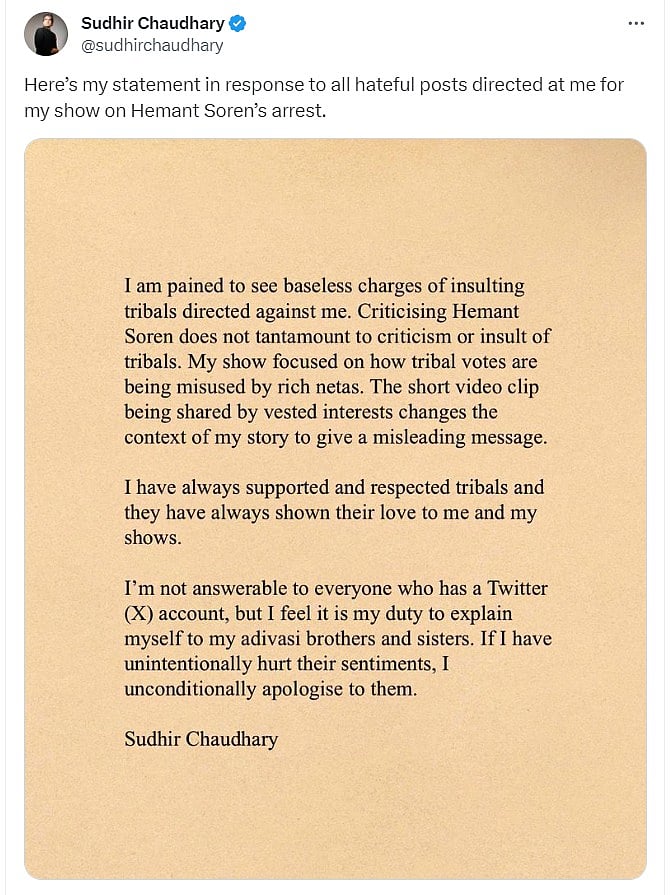
Task: Click the "I'm not answerable" paragraph in image
Action: [337, 638]
